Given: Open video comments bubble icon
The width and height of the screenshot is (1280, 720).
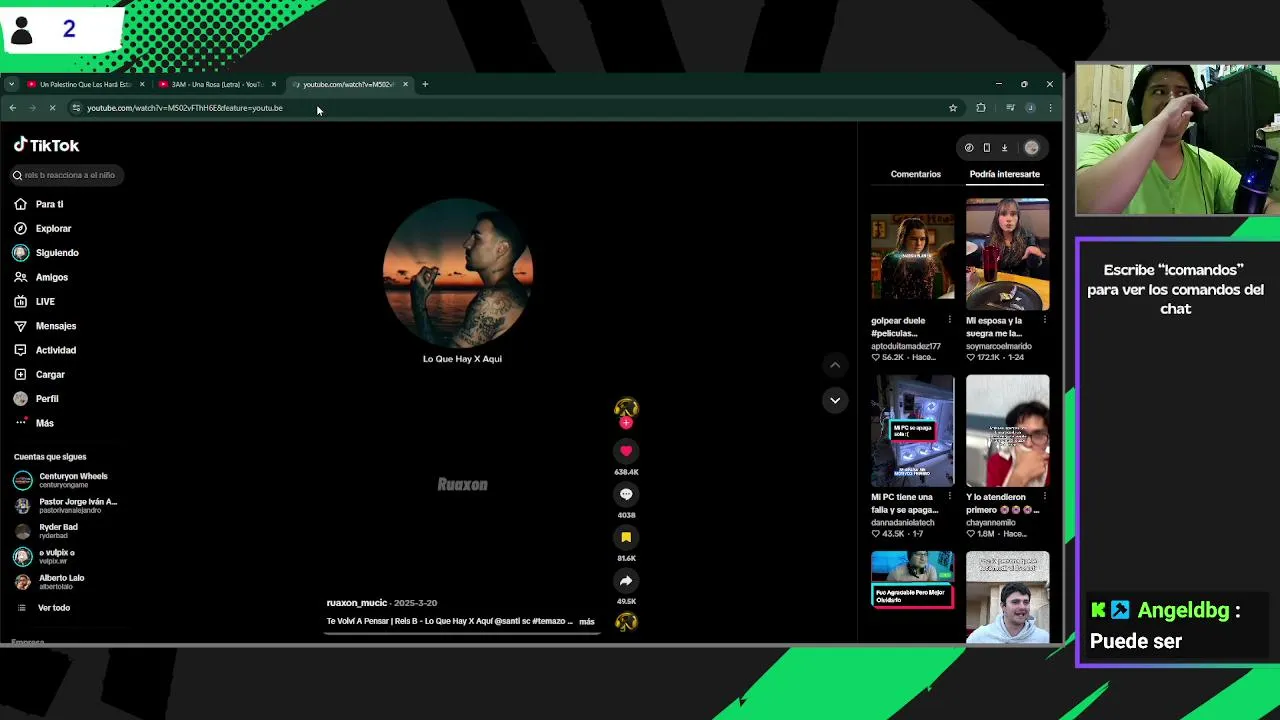Looking at the screenshot, I should (626, 494).
